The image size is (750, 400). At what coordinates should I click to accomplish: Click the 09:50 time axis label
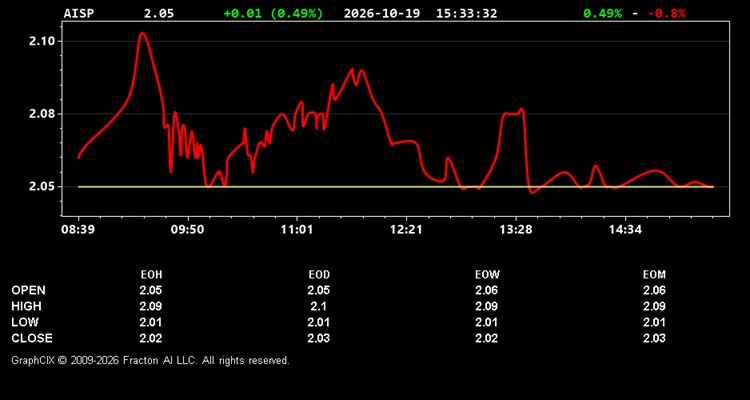pos(188,229)
